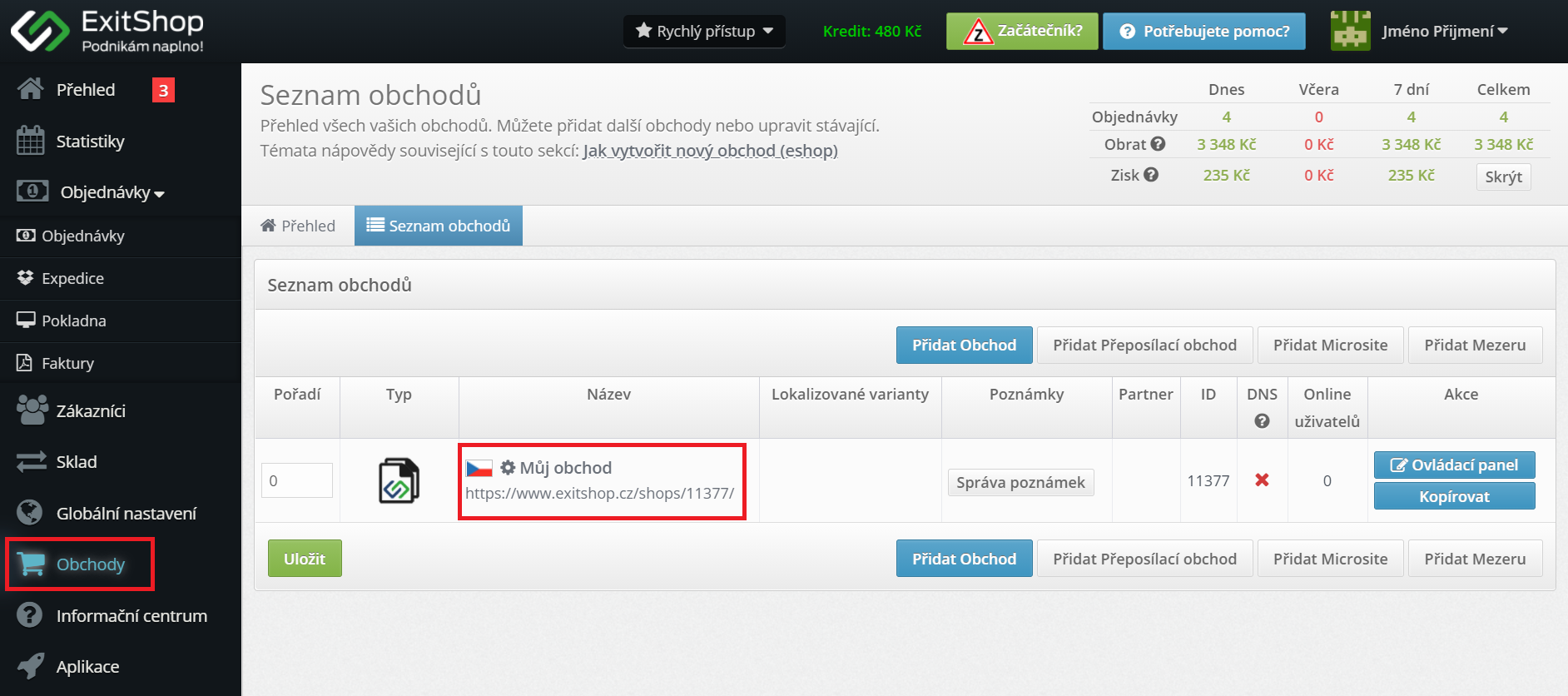
Task: Select the Seznam obchodů tab
Action: [439, 226]
